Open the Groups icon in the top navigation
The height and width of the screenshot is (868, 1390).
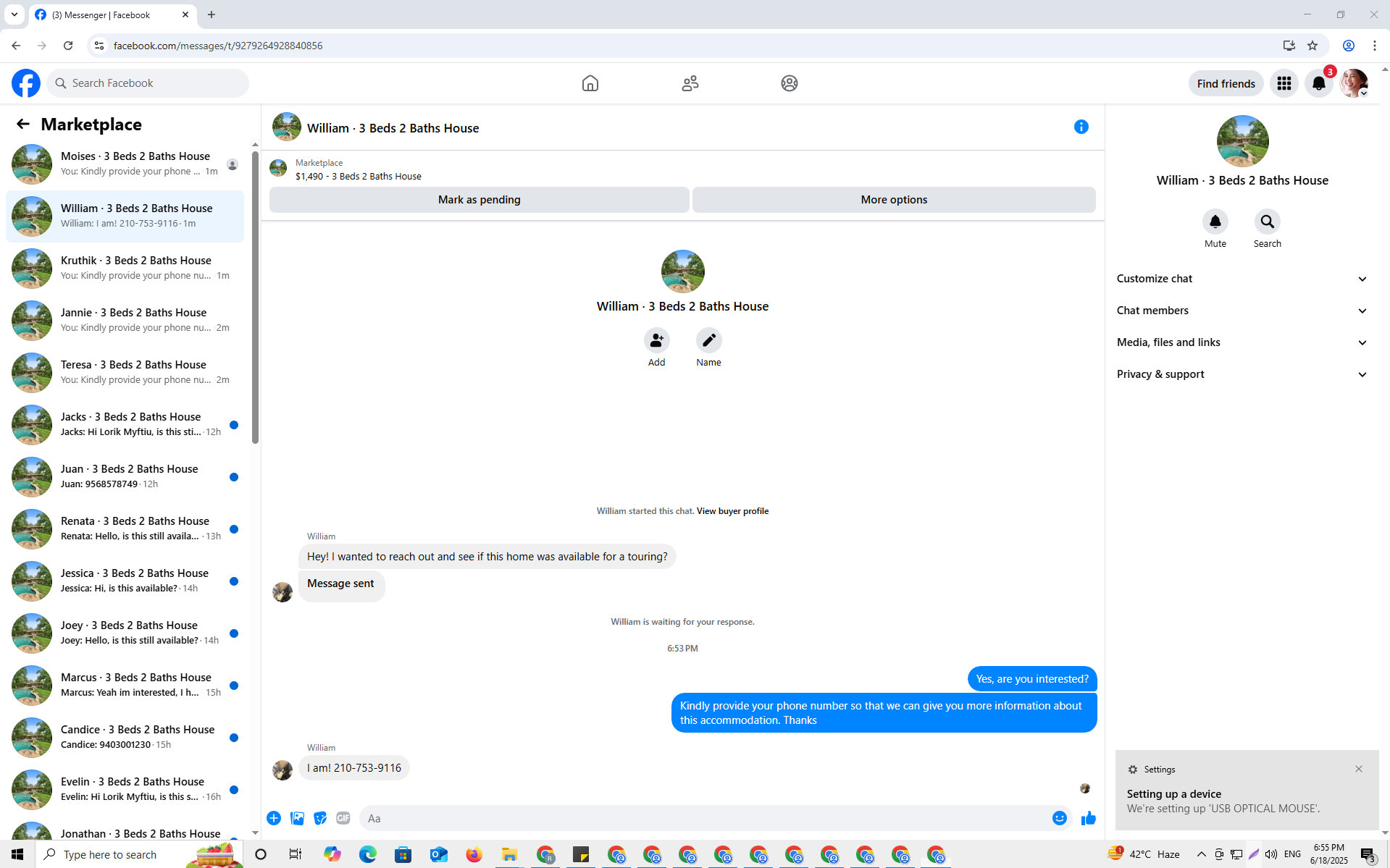click(x=790, y=83)
